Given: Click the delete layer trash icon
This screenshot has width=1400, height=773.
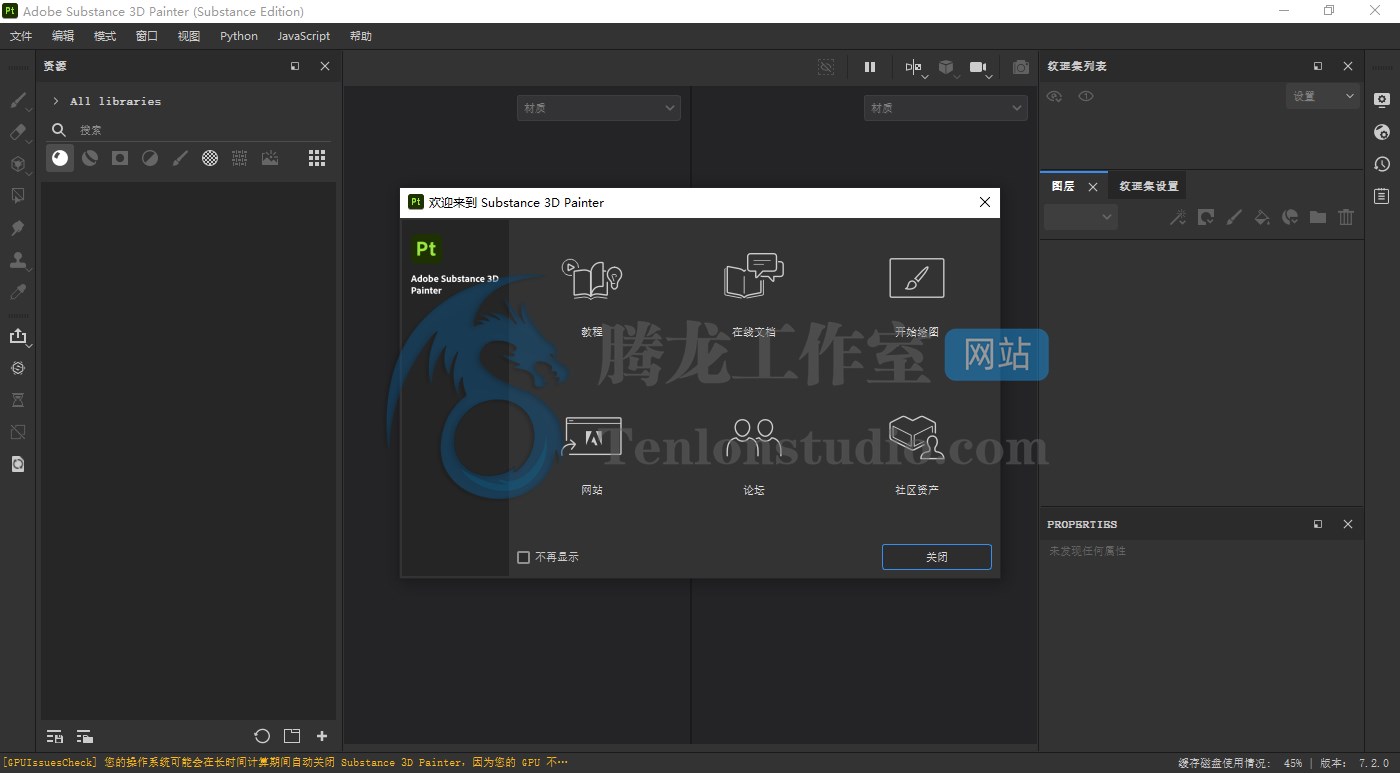Looking at the screenshot, I should click(1346, 217).
